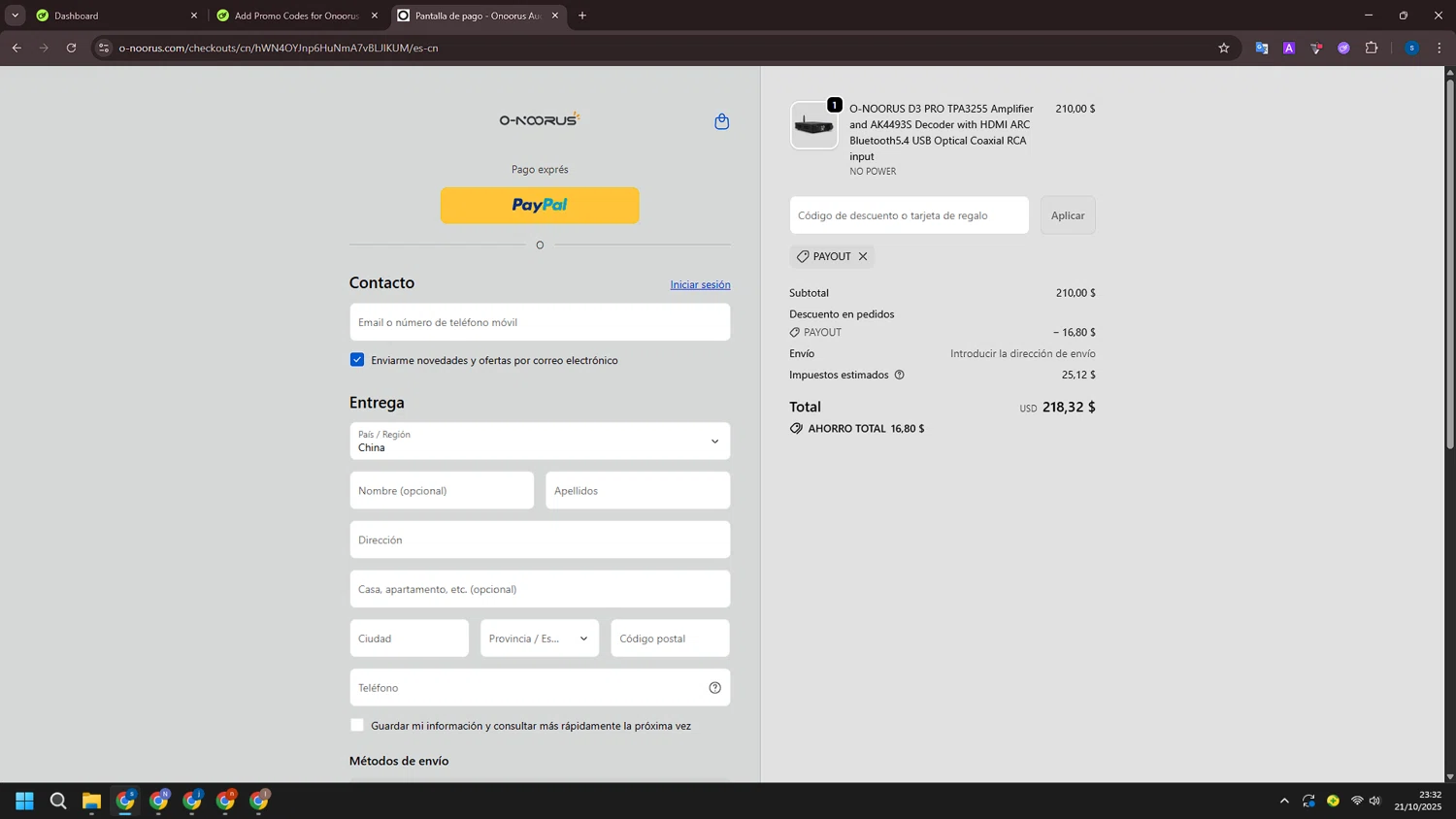
Task: Close the Pantalla de pago tab
Action: (555, 16)
